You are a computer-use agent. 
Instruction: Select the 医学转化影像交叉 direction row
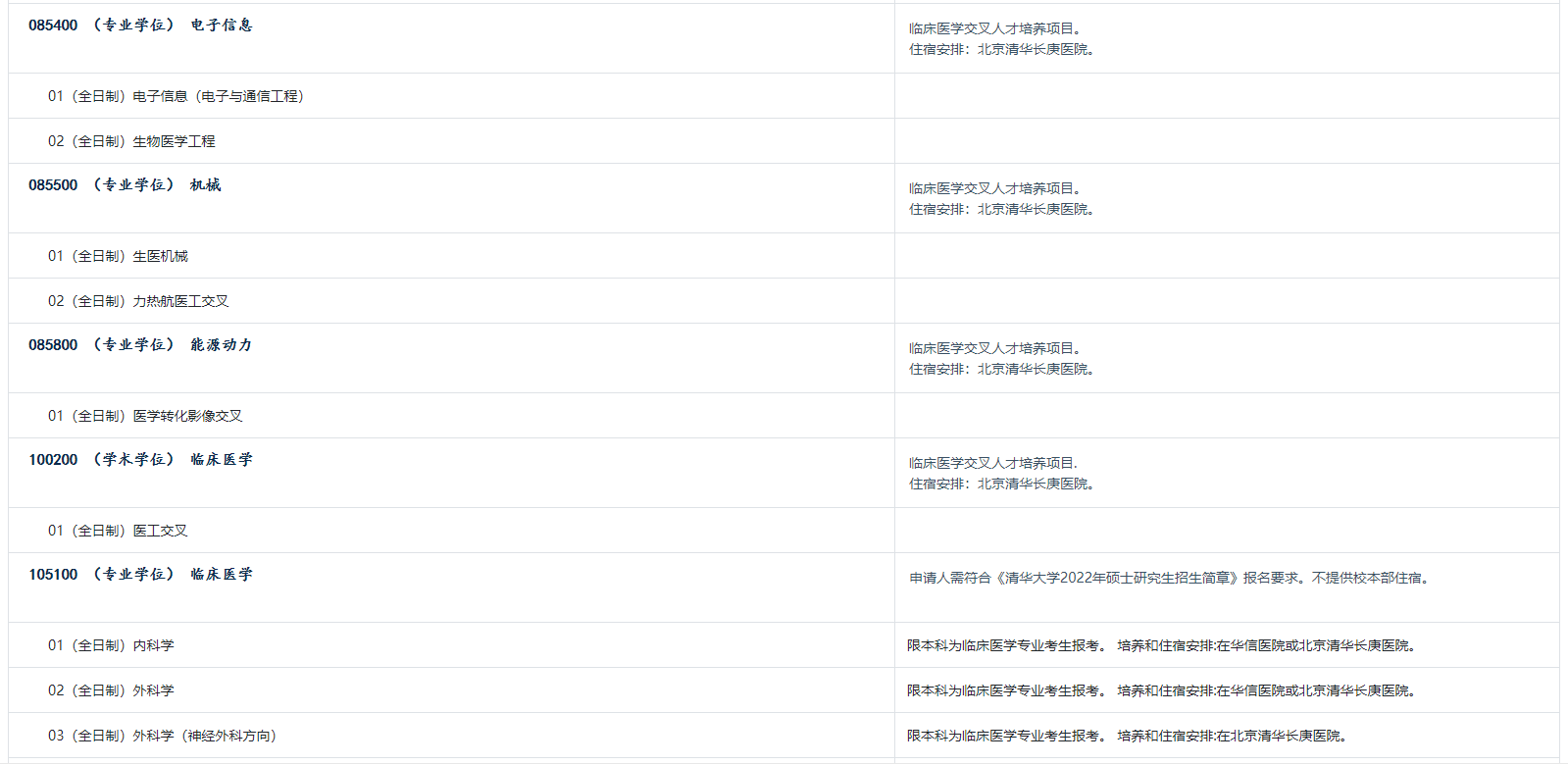pos(145,416)
